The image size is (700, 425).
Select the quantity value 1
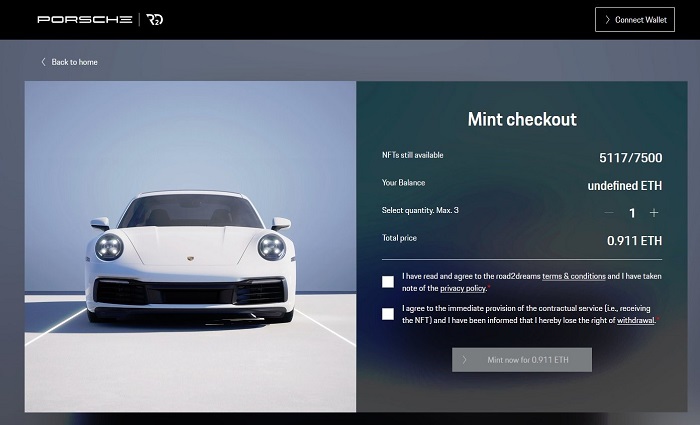pyautogui.click(x=632, y=212)
